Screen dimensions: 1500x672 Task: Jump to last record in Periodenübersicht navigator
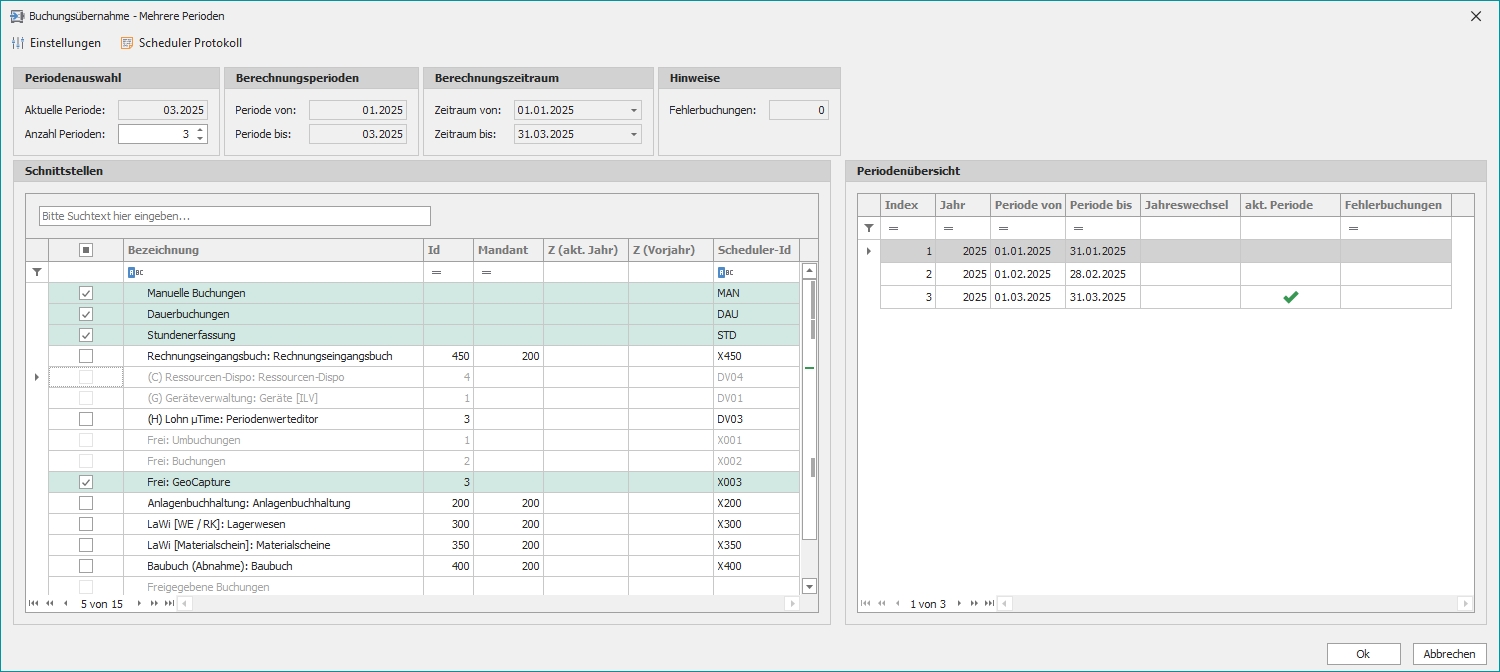pos(989,604)
